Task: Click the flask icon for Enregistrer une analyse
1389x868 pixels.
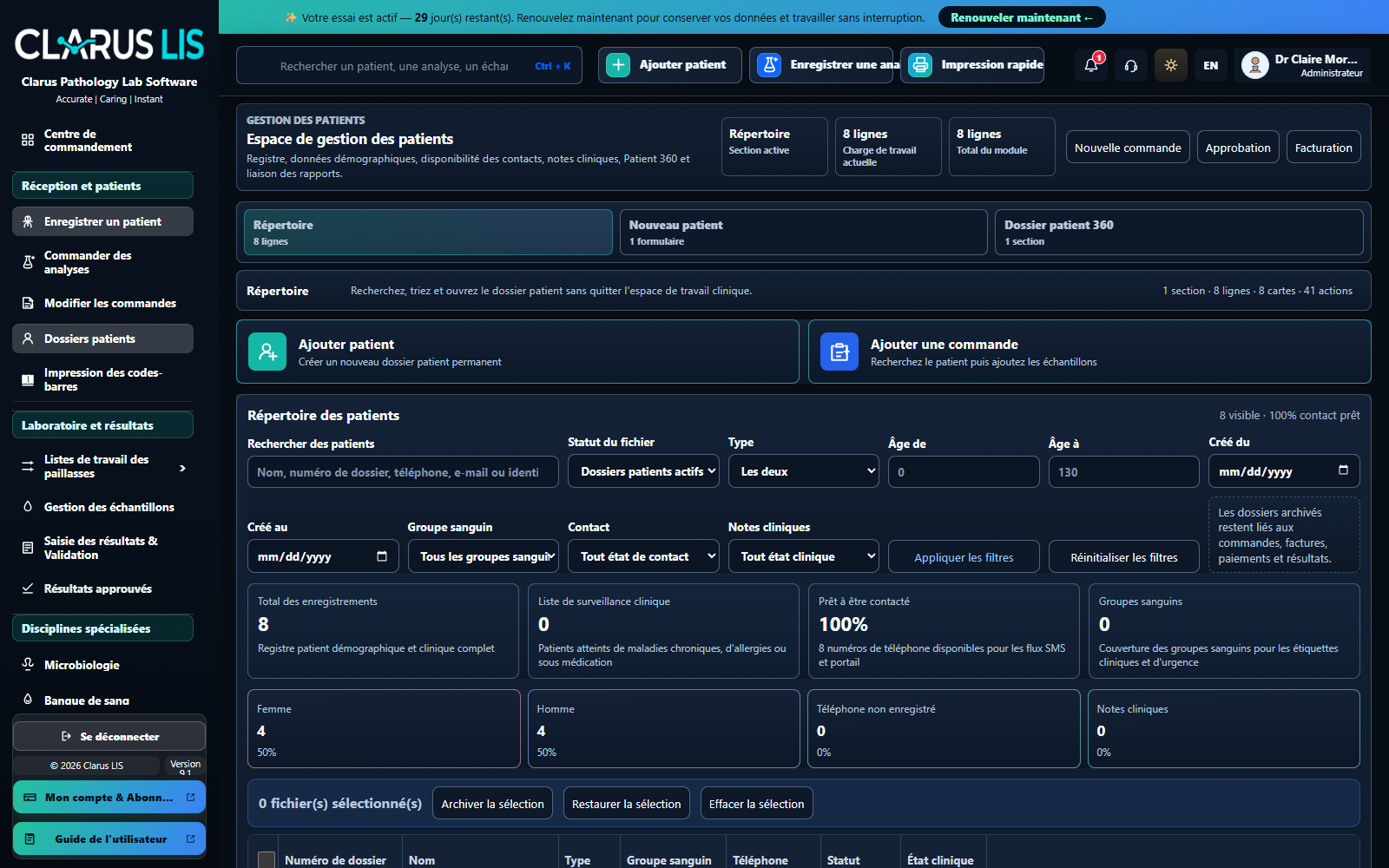Action: tap(769, 65)
